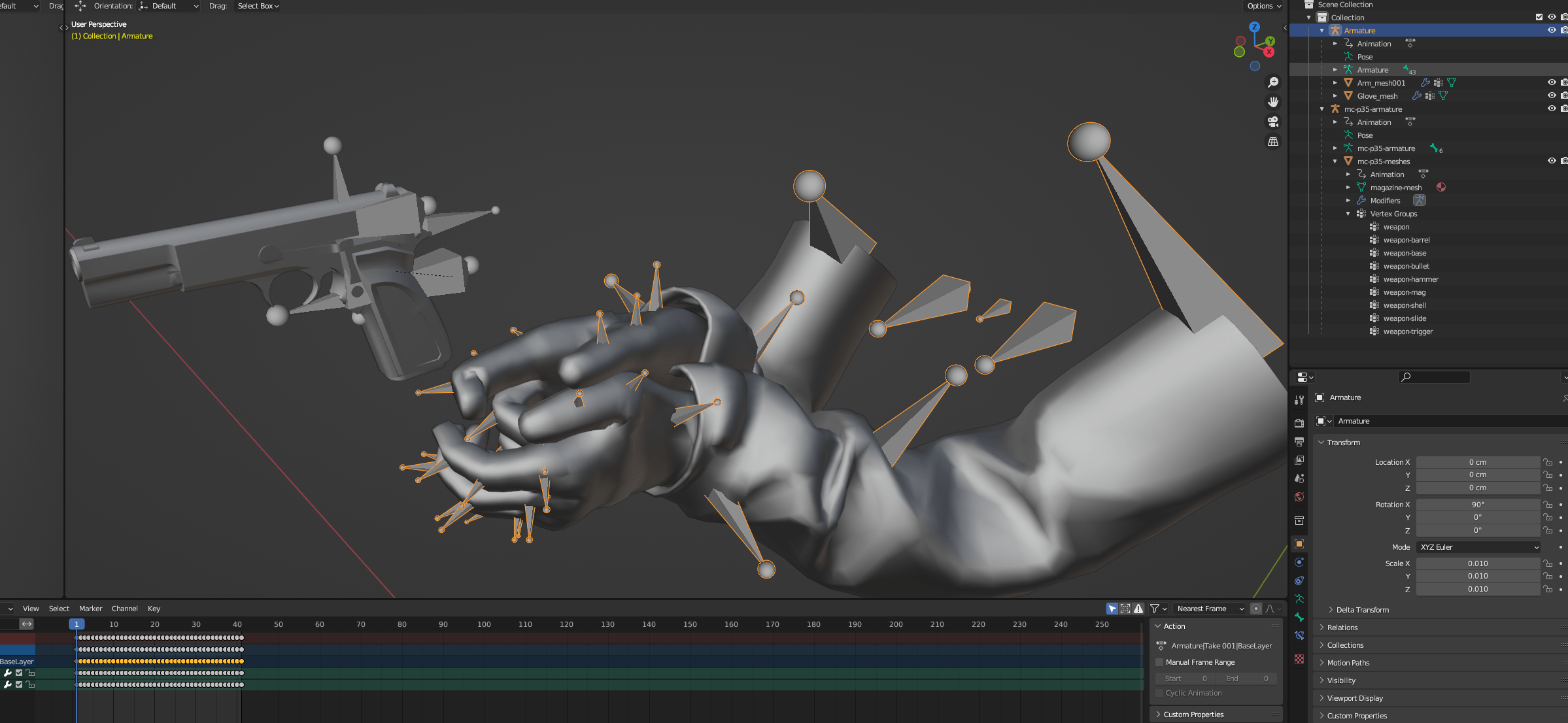
Task: Collapse the Vertex Groups list
Action: [1348, 213]
